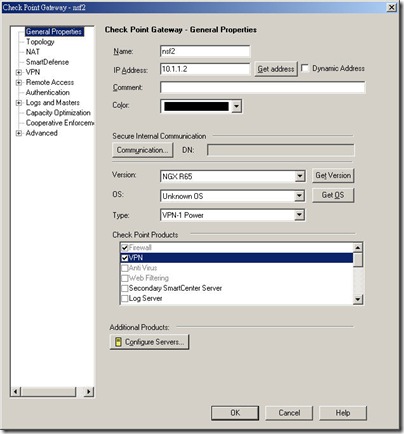The width and height of the screenshot is (404, 434).
Task: Open the SmartDefense page
Action: (47, 62)
